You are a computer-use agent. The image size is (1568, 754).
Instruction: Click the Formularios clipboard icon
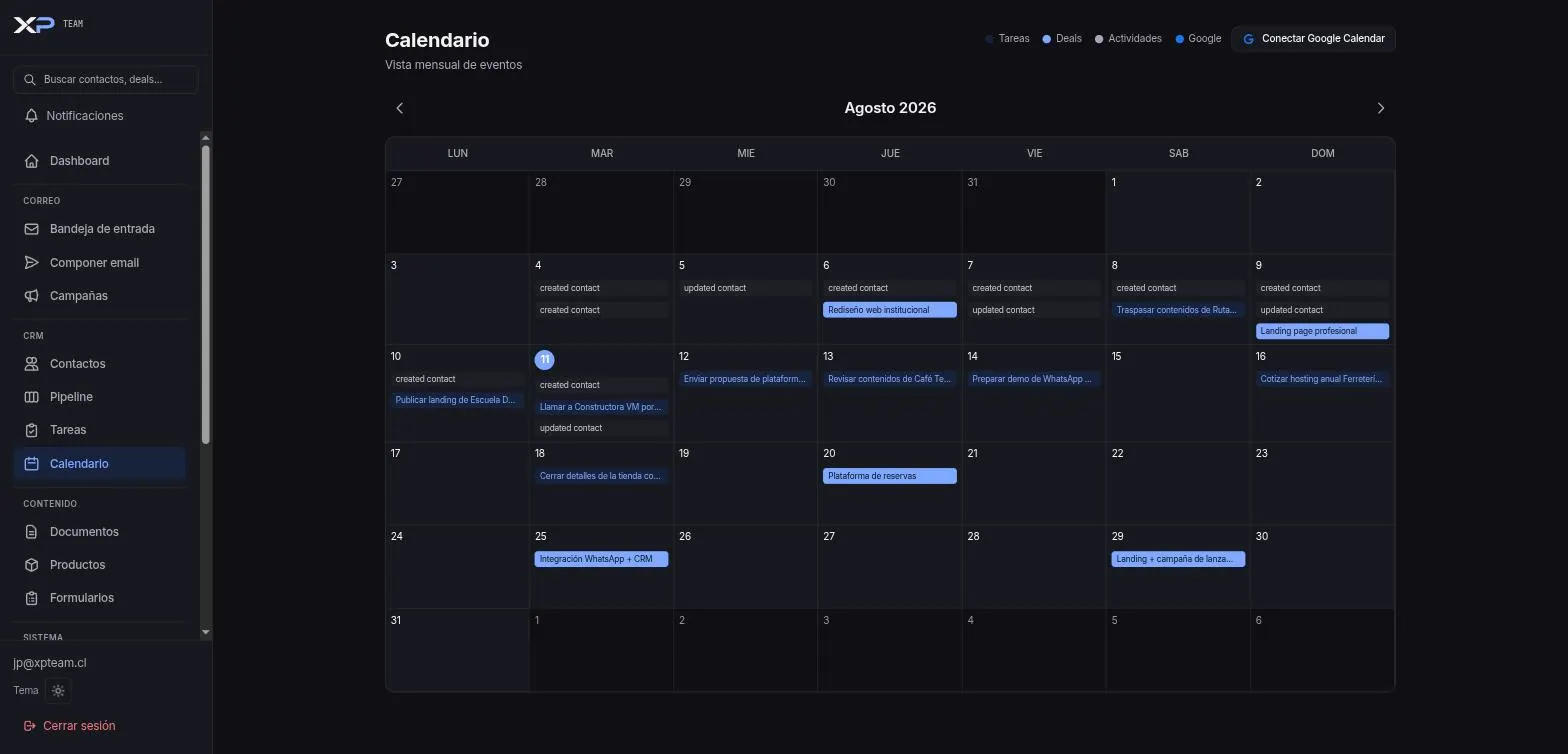[x=32, y=598]
